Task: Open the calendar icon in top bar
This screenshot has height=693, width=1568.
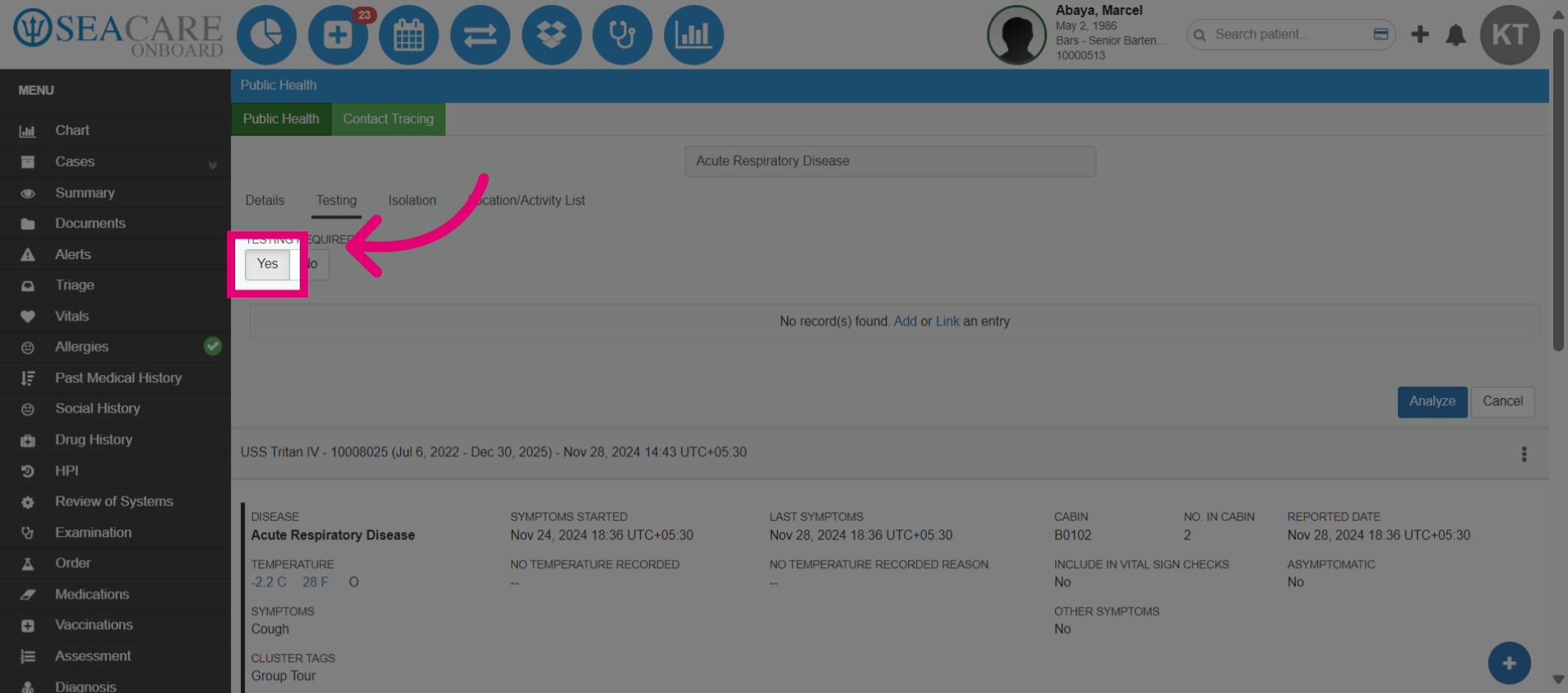Action: click(x=409, y=35)
